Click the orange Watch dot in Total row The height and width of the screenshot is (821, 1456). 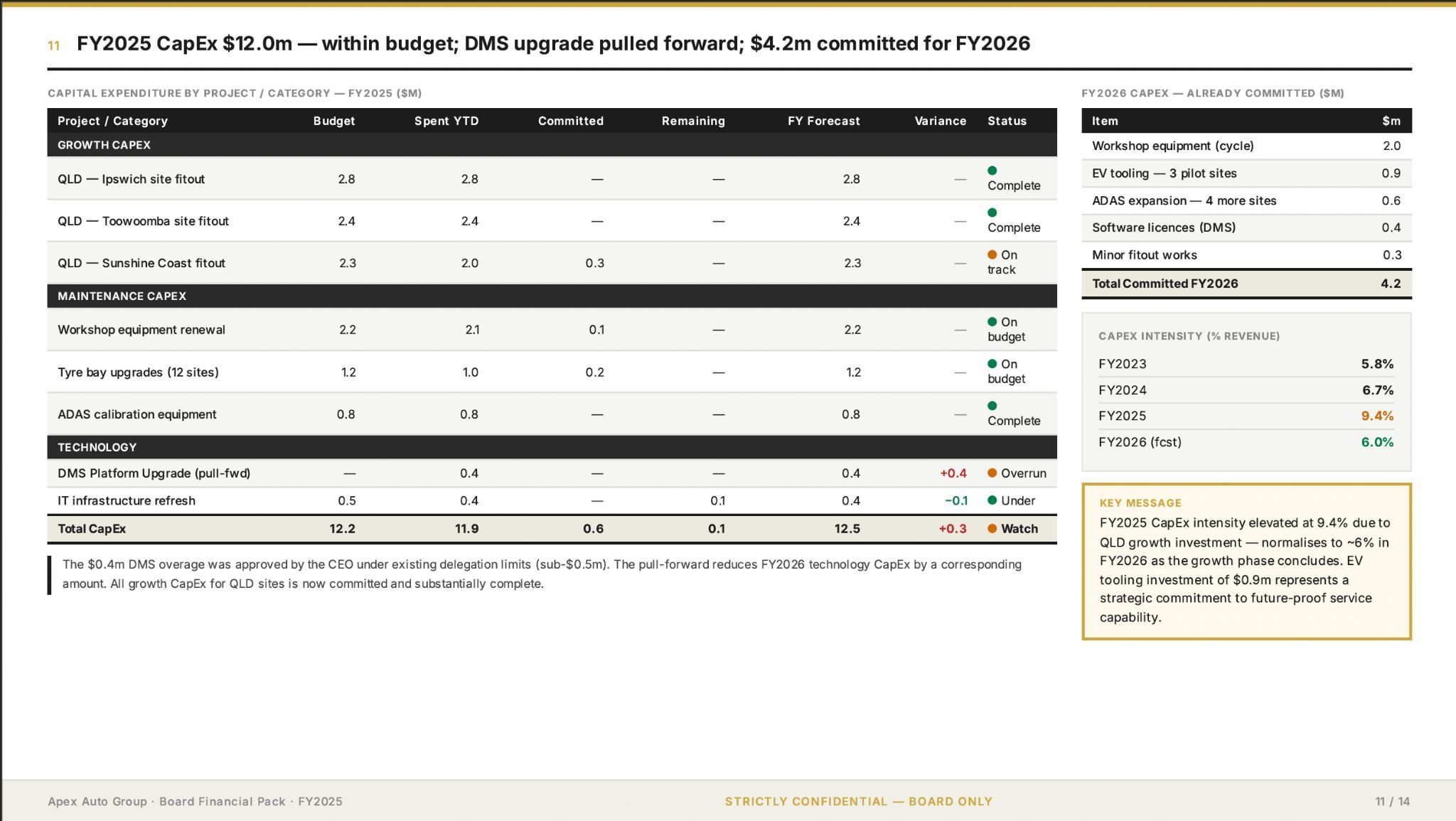tap(992, 529)
